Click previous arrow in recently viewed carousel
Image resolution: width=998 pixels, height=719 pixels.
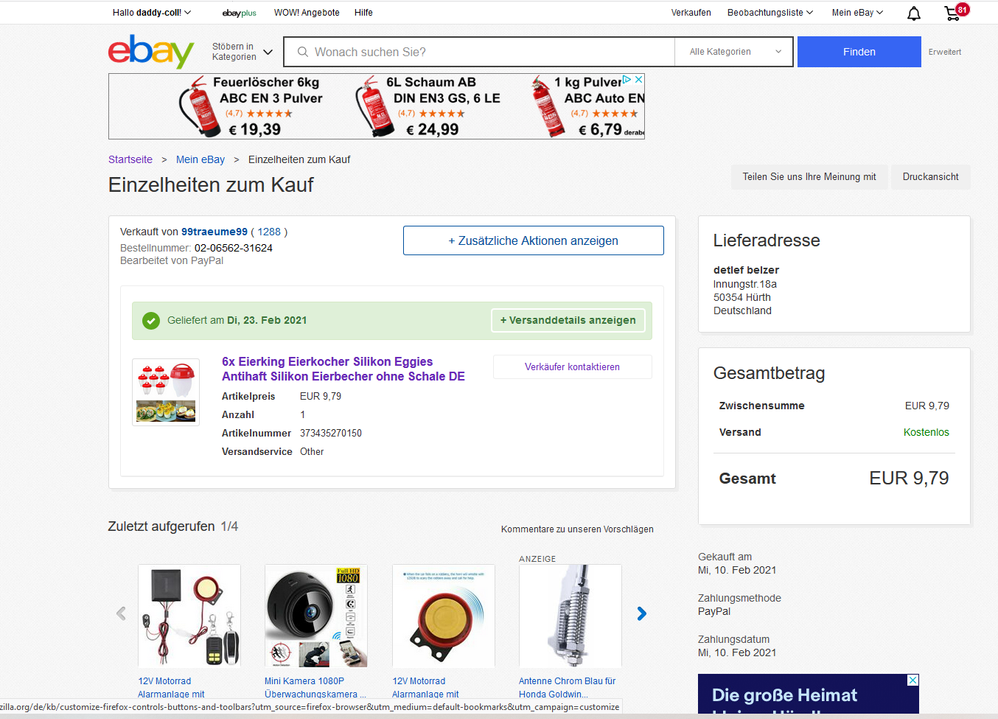[x=122, y=613]
